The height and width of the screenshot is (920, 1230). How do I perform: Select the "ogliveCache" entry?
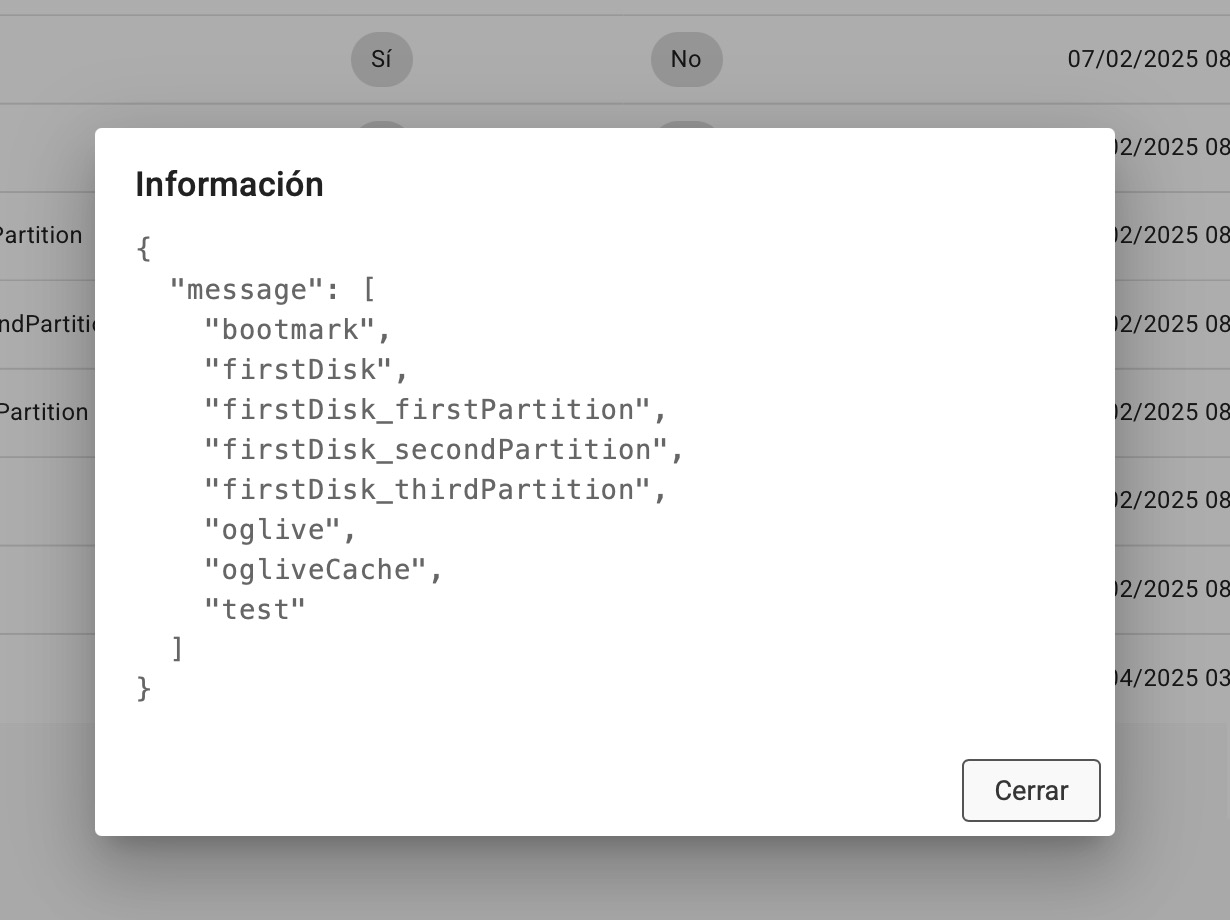(315, 570)
